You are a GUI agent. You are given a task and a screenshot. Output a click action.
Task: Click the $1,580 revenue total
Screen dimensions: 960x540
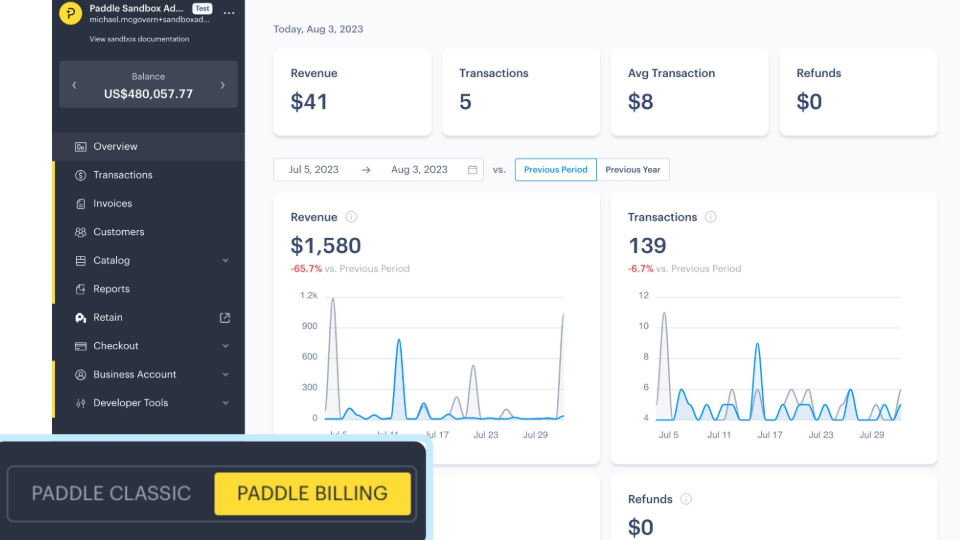click(326, 246)
